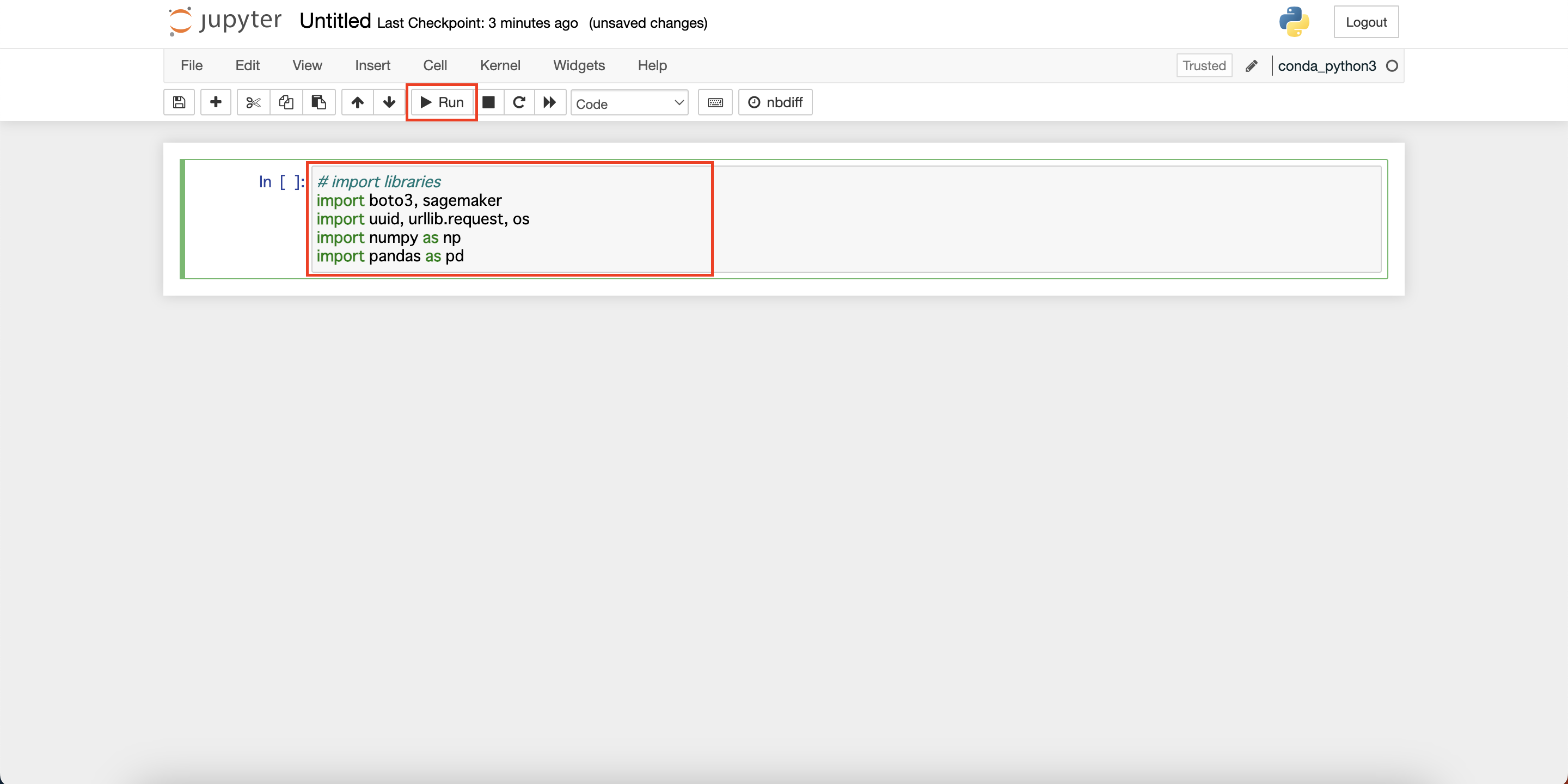Save the notebook via floppy disk icon
The image size is (1568, 784).
179,102
